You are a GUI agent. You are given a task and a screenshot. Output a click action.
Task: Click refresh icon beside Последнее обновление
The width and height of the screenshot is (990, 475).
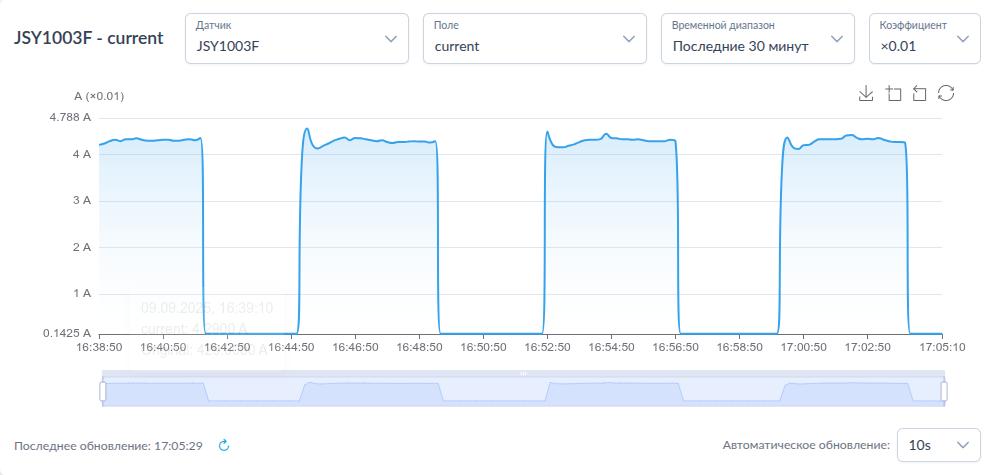pos(224,445)
